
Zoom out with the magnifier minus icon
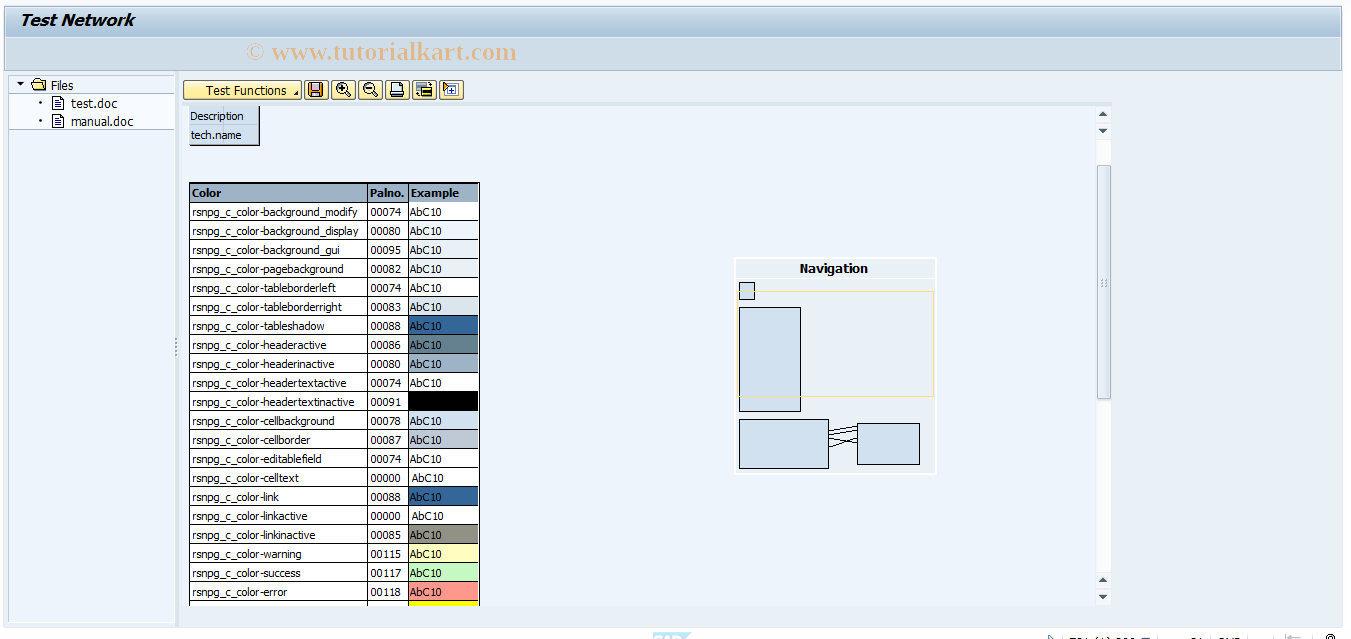coord(370,90)
